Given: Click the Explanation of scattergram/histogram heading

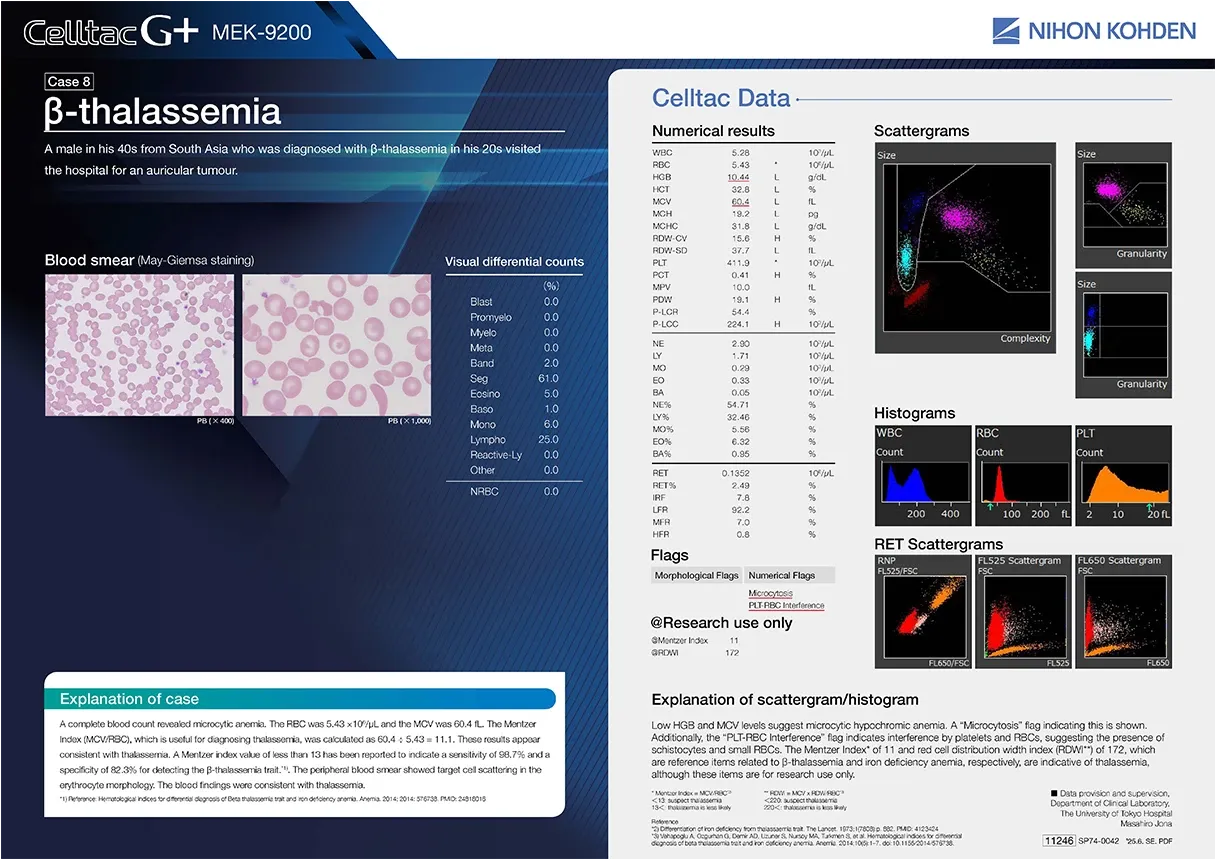Looking at the screenshot, I should tap(785, 699).
